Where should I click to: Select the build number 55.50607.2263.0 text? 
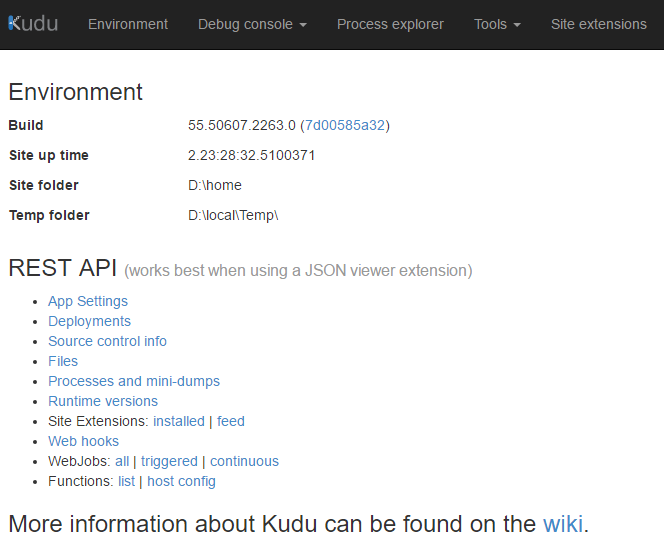pyautogui.click(x=242, y=125)
